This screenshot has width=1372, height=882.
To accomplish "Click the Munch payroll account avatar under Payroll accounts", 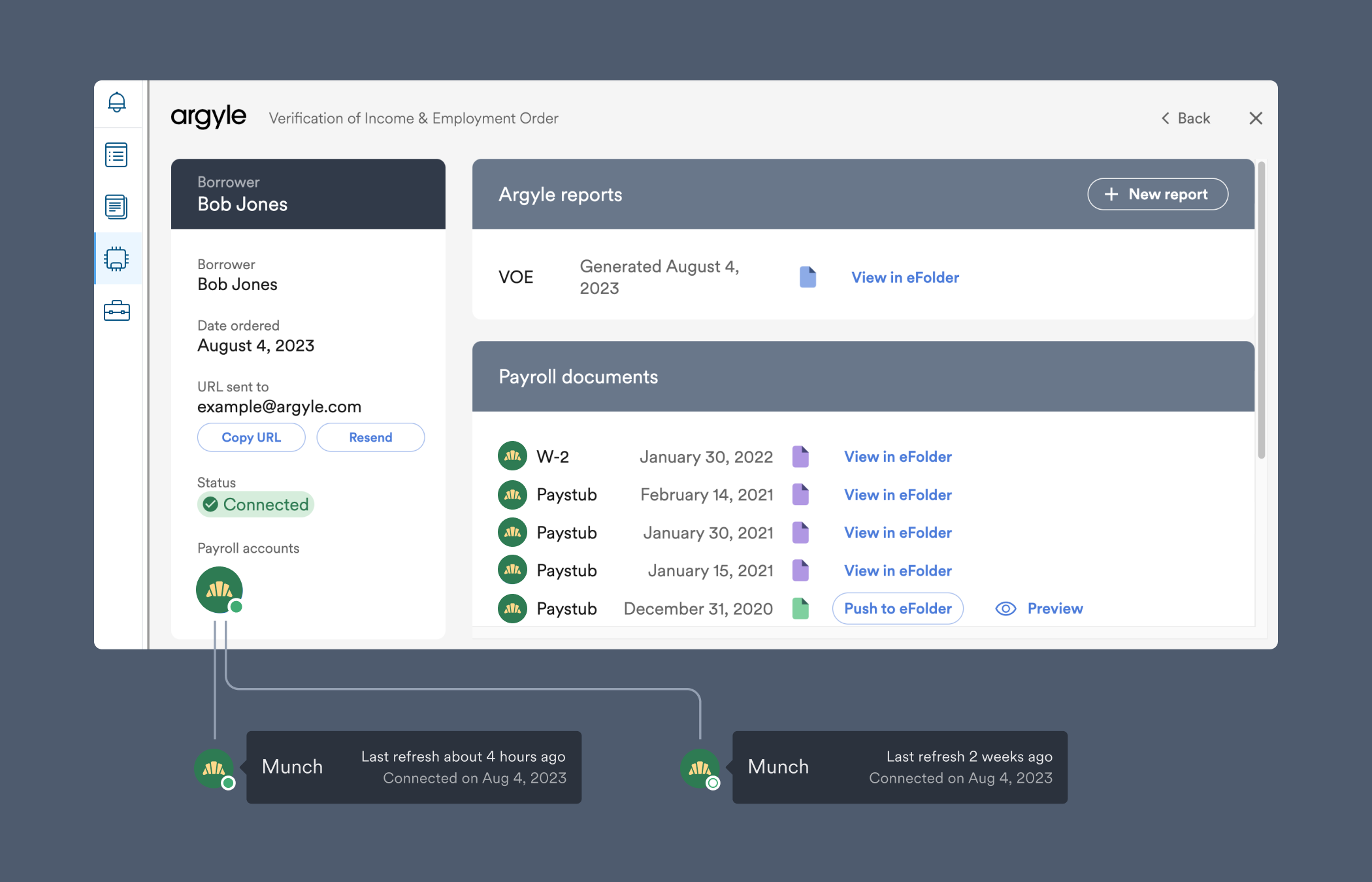I will click(x=219, y=589).
